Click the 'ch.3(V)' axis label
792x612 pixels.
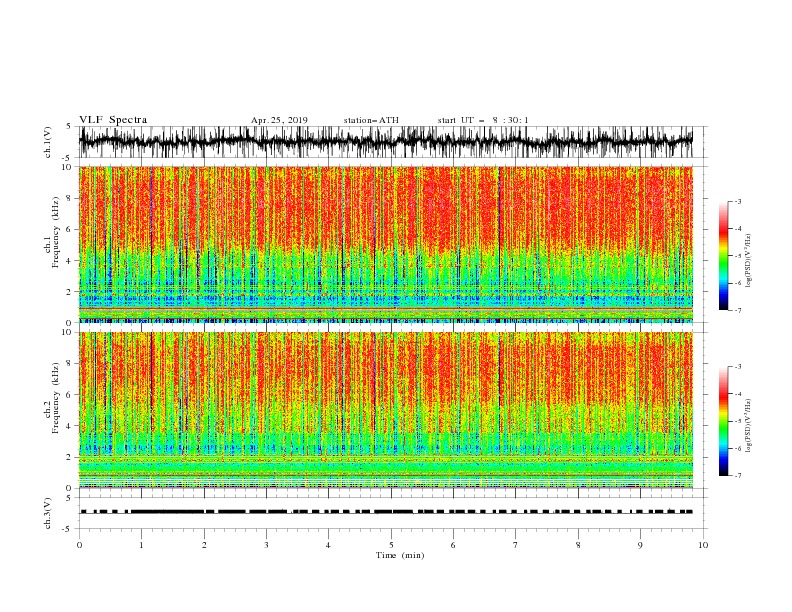48,513
